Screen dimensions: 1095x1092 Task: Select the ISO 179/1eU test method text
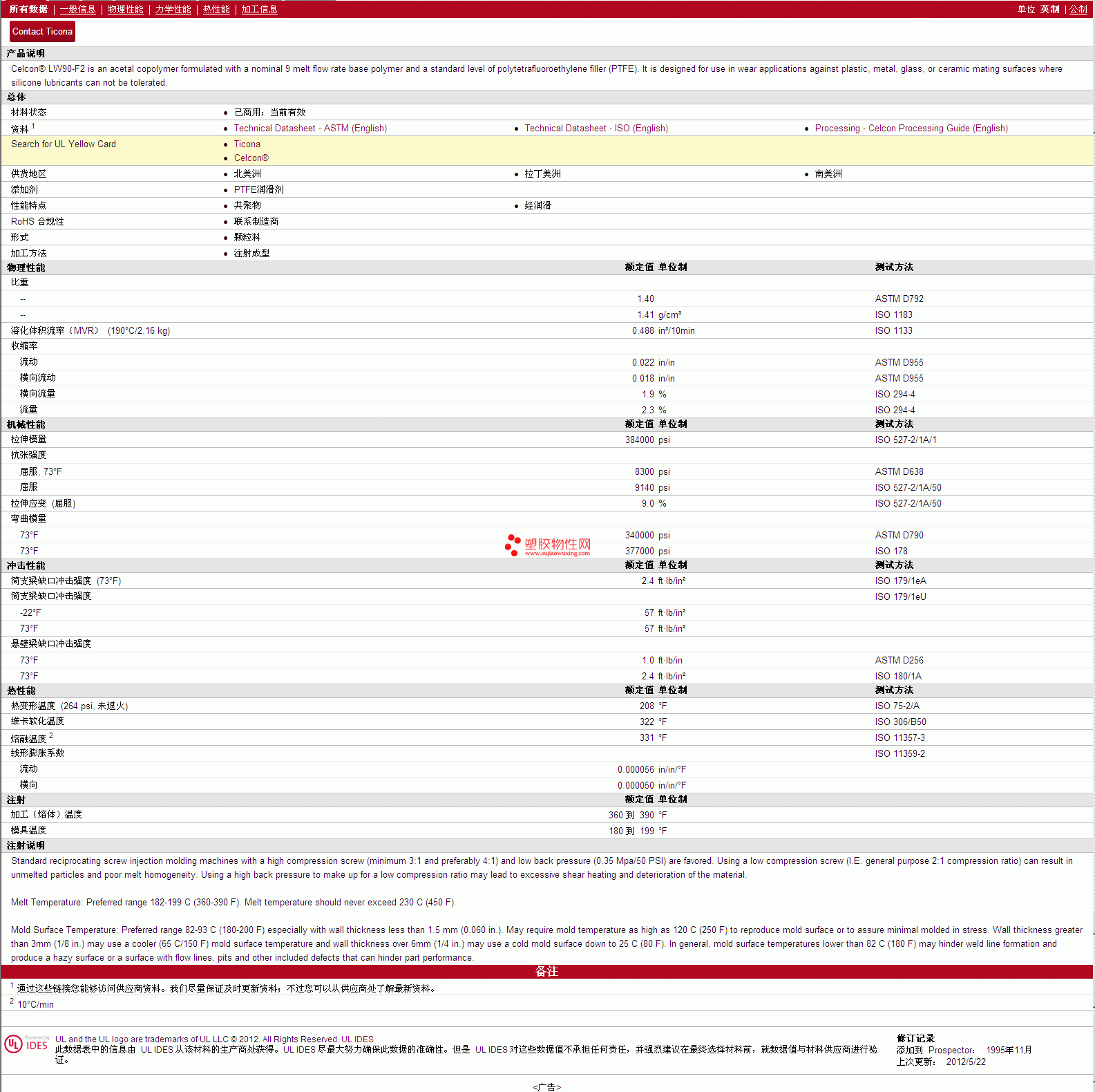pos(900,596)
